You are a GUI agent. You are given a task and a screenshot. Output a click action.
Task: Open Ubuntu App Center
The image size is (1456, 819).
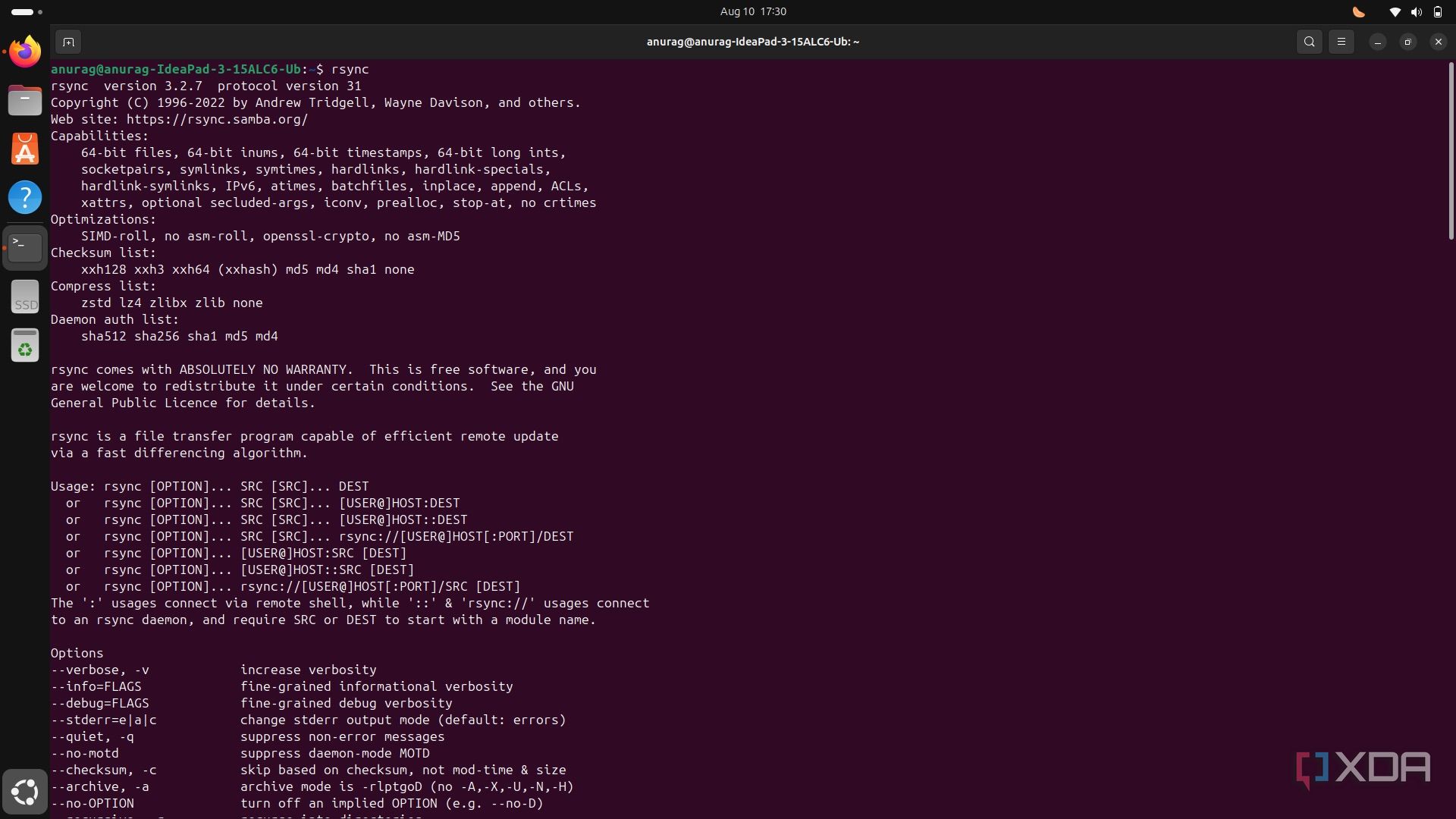[x=25, y=149]
